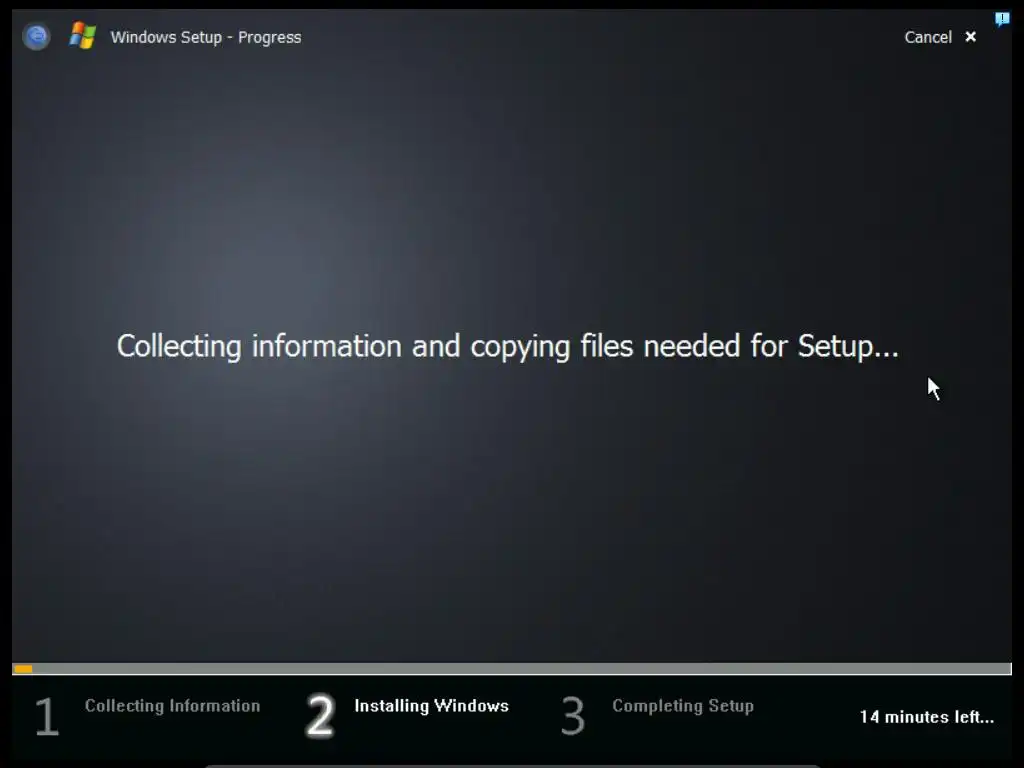Click the 'Windows Setup - Progress' title

pyautogui.click(x=206, y=37)
